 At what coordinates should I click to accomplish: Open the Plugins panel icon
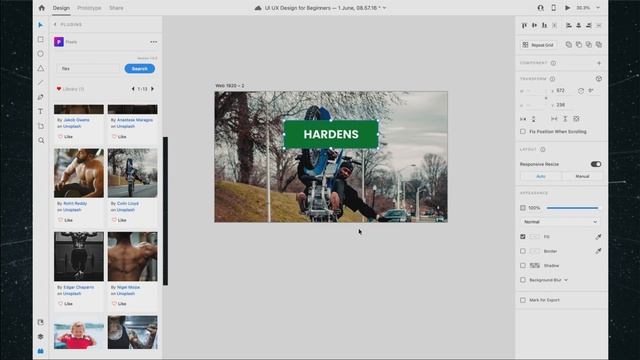pyautogui.click(x=40, y=351)
